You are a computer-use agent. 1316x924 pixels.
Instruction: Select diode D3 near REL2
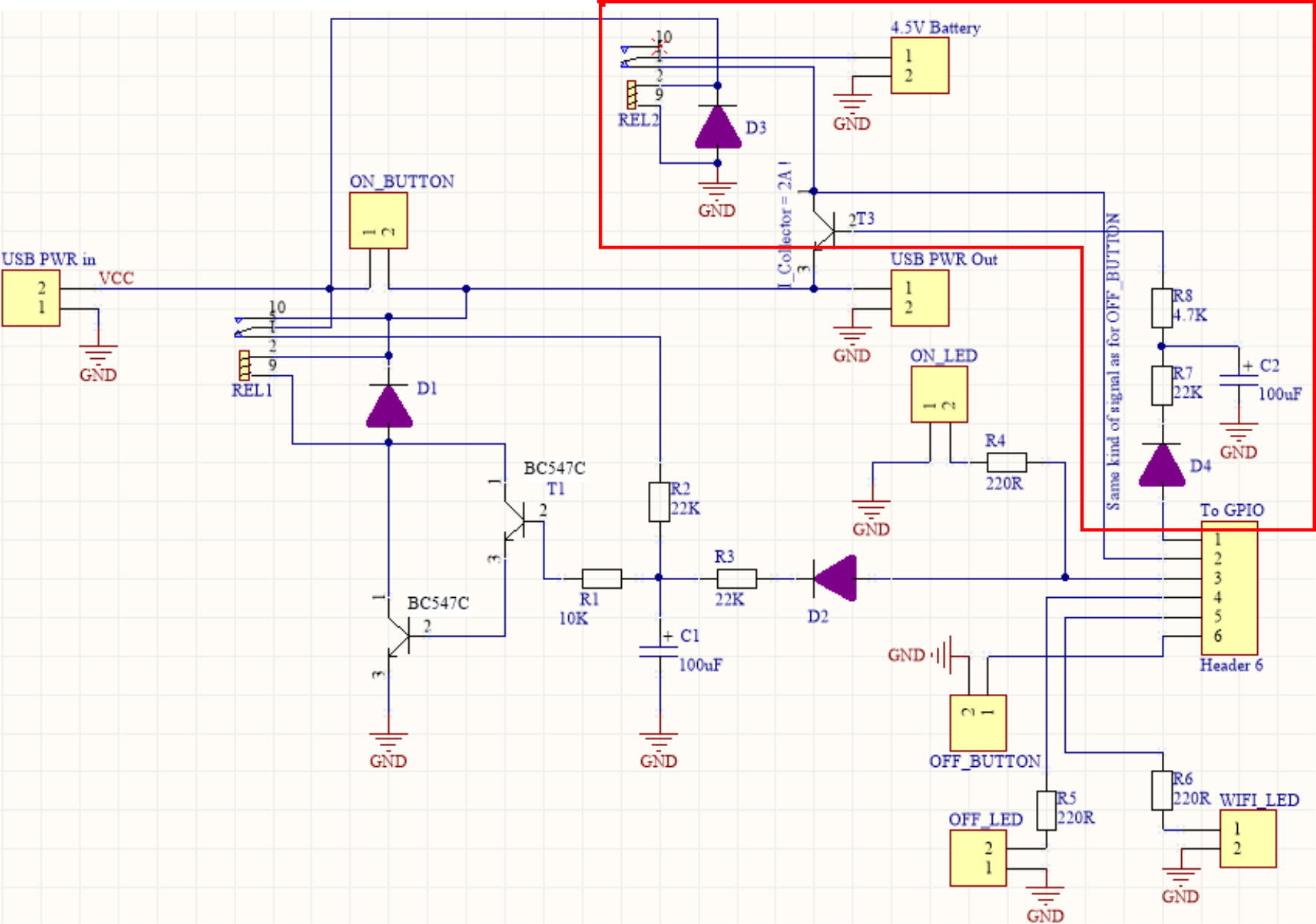pyautogui.click(x=717, y=127)
